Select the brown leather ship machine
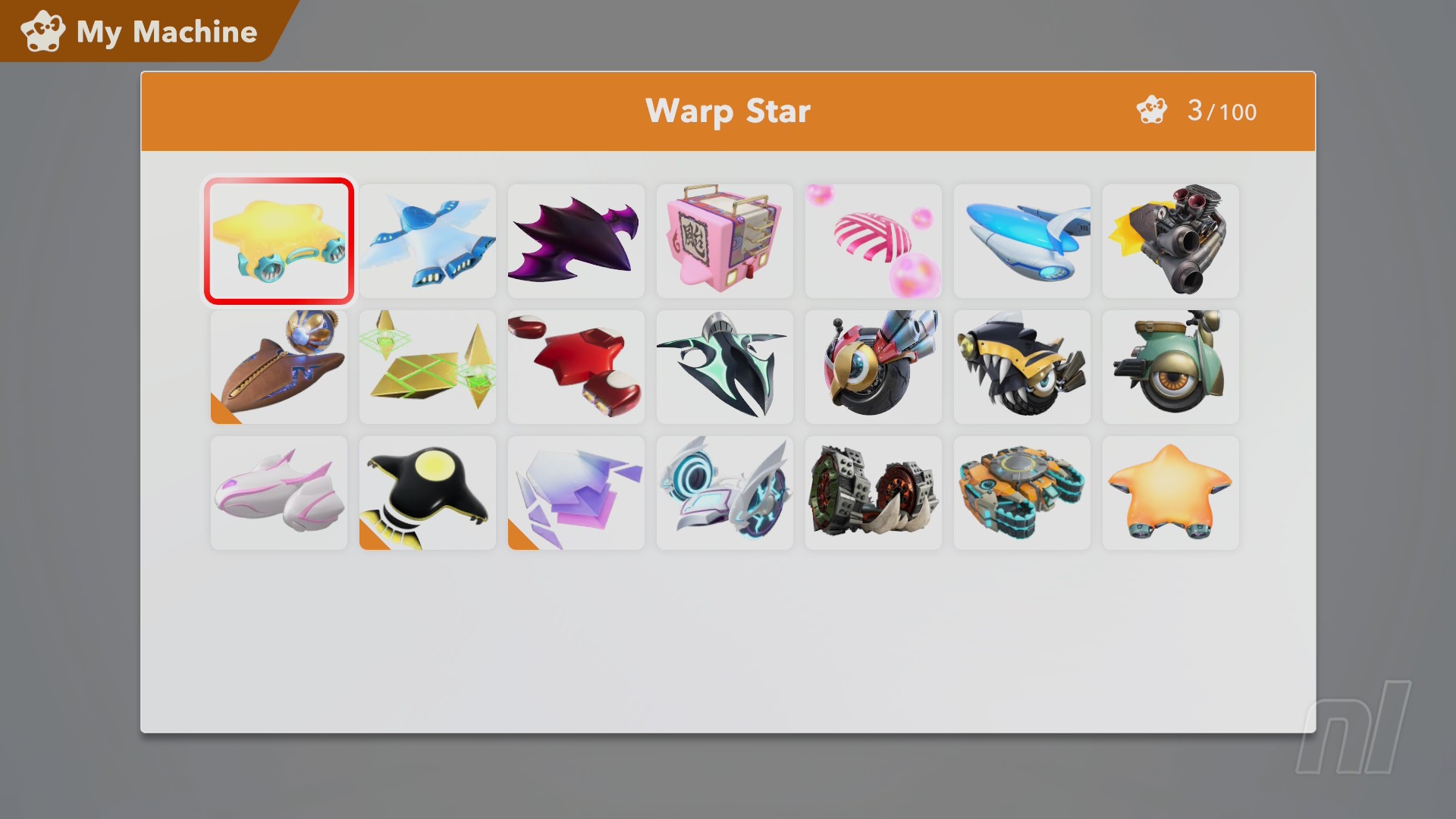The image size is (1456, 819). pyautogui.click(x=278, y=367)
